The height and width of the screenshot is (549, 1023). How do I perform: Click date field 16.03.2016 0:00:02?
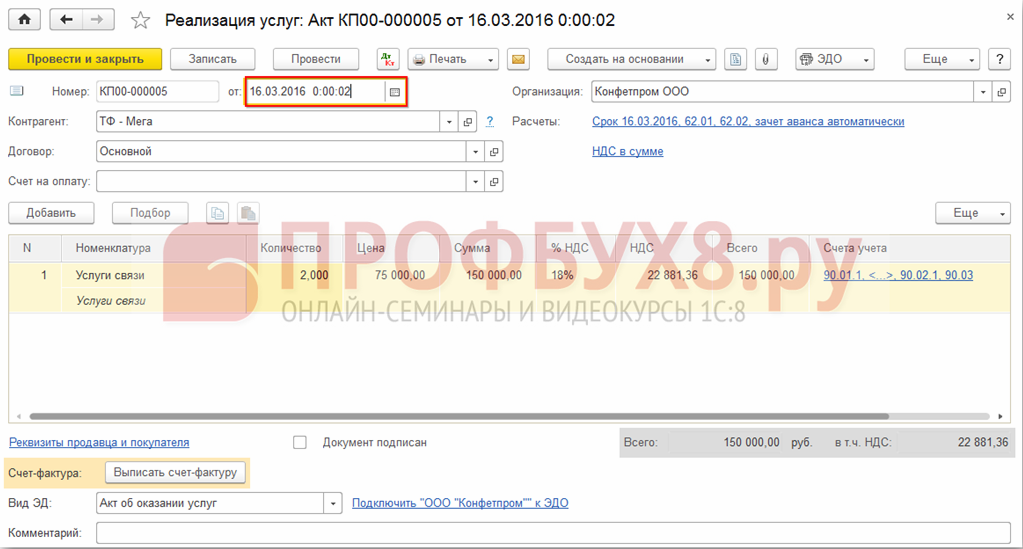tap(316, 92)
